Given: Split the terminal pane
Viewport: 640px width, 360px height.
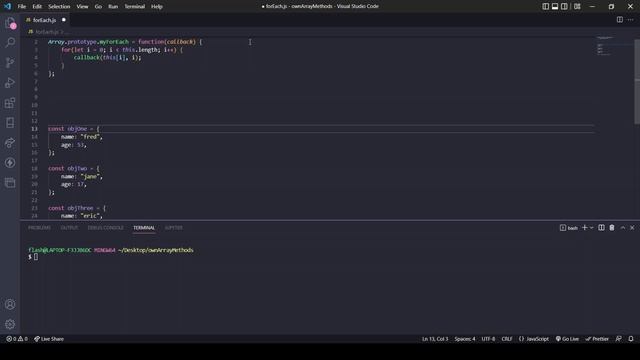Looking at the screenshot, I should coord(601,228).
